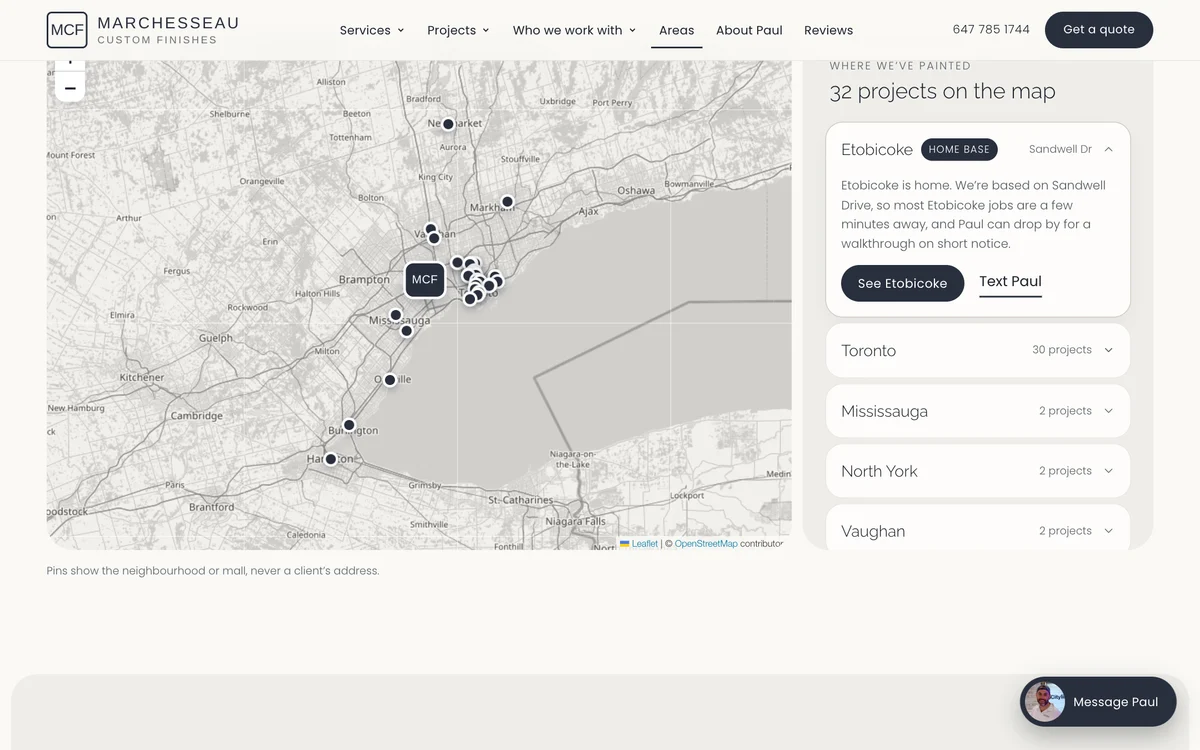Viewport: 1200px width, 750px height.
Task: Click Paul's avatar in the message widget
Action: (x=1045, y=702)
